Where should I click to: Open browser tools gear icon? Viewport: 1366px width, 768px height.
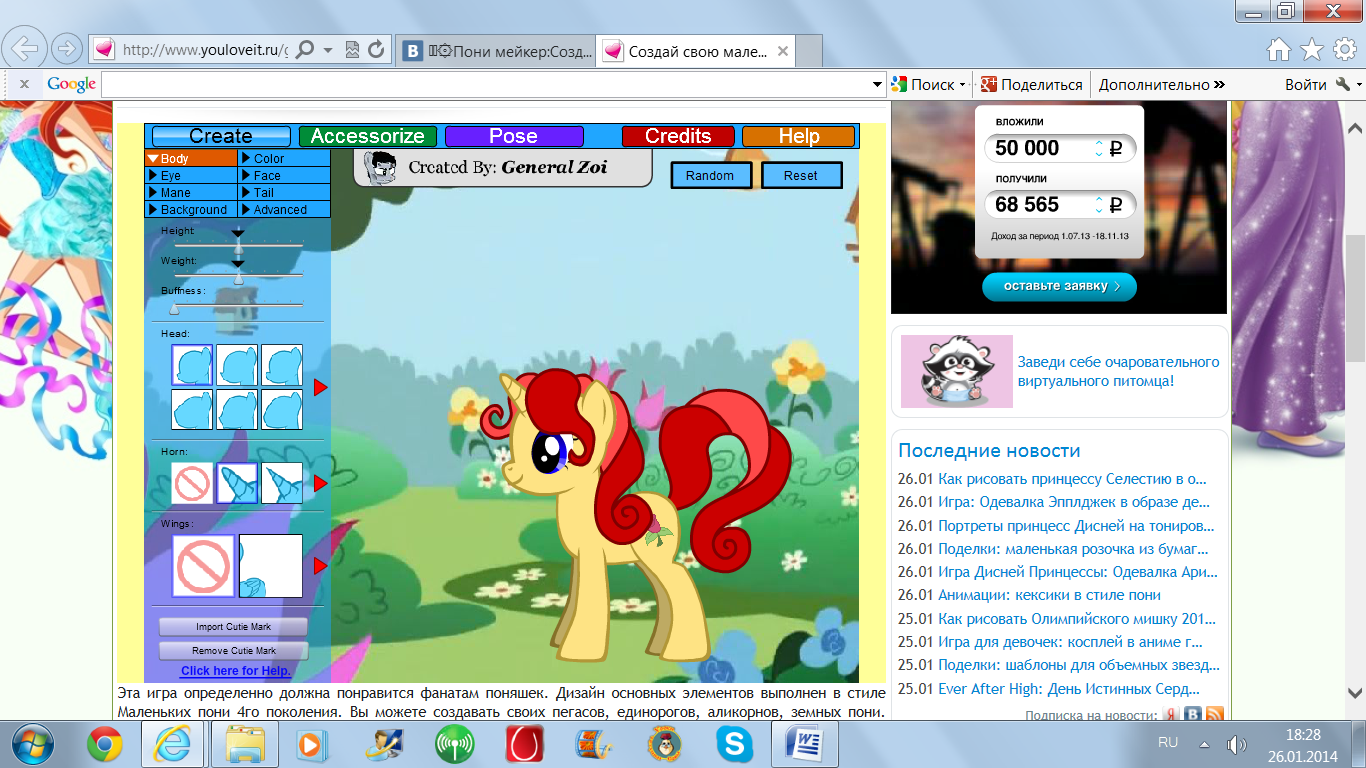(1344, 49)
